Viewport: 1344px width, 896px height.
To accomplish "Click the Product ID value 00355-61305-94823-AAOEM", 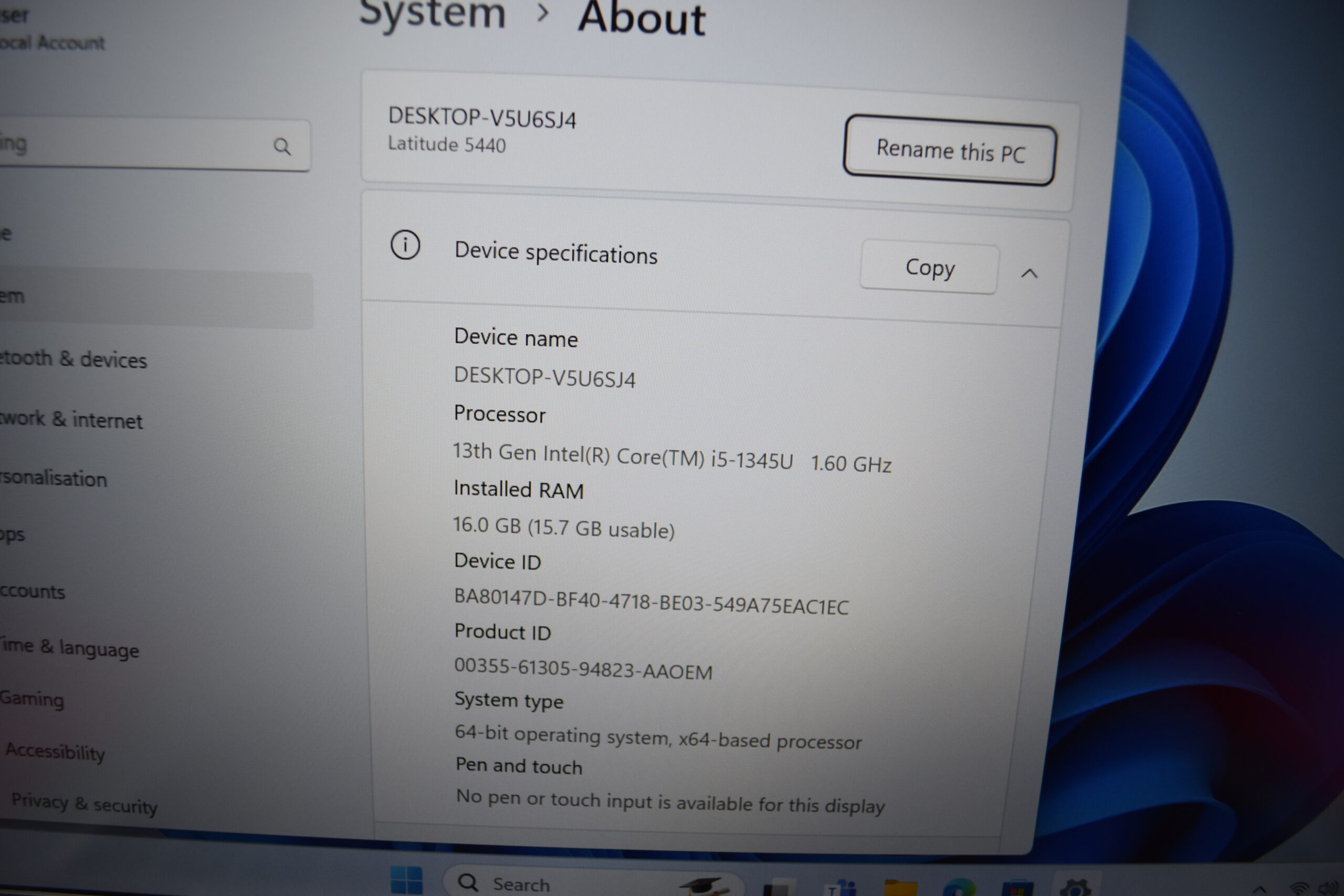I will coord(583,669).
